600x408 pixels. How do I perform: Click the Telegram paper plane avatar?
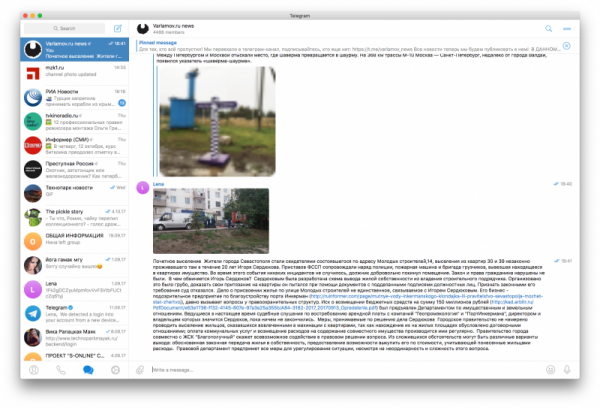[33, 313]
